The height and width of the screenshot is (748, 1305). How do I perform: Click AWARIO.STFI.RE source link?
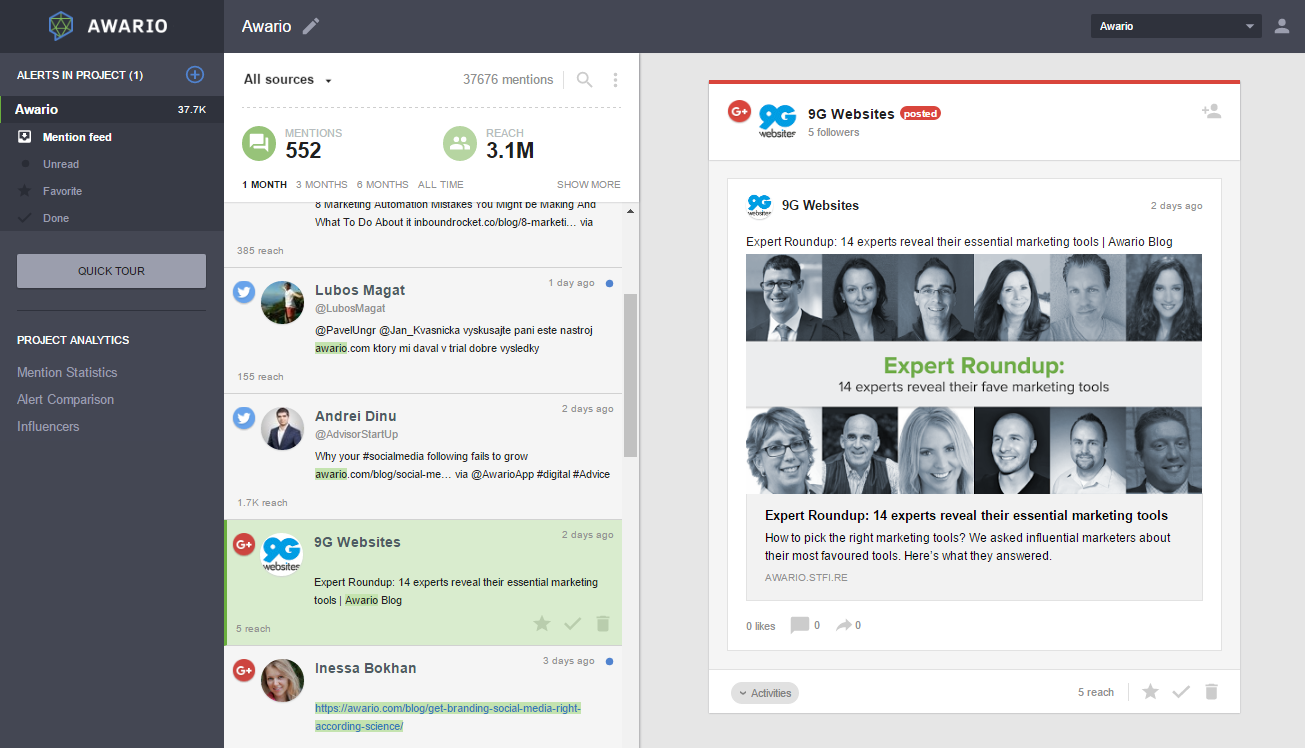point(806,577)
